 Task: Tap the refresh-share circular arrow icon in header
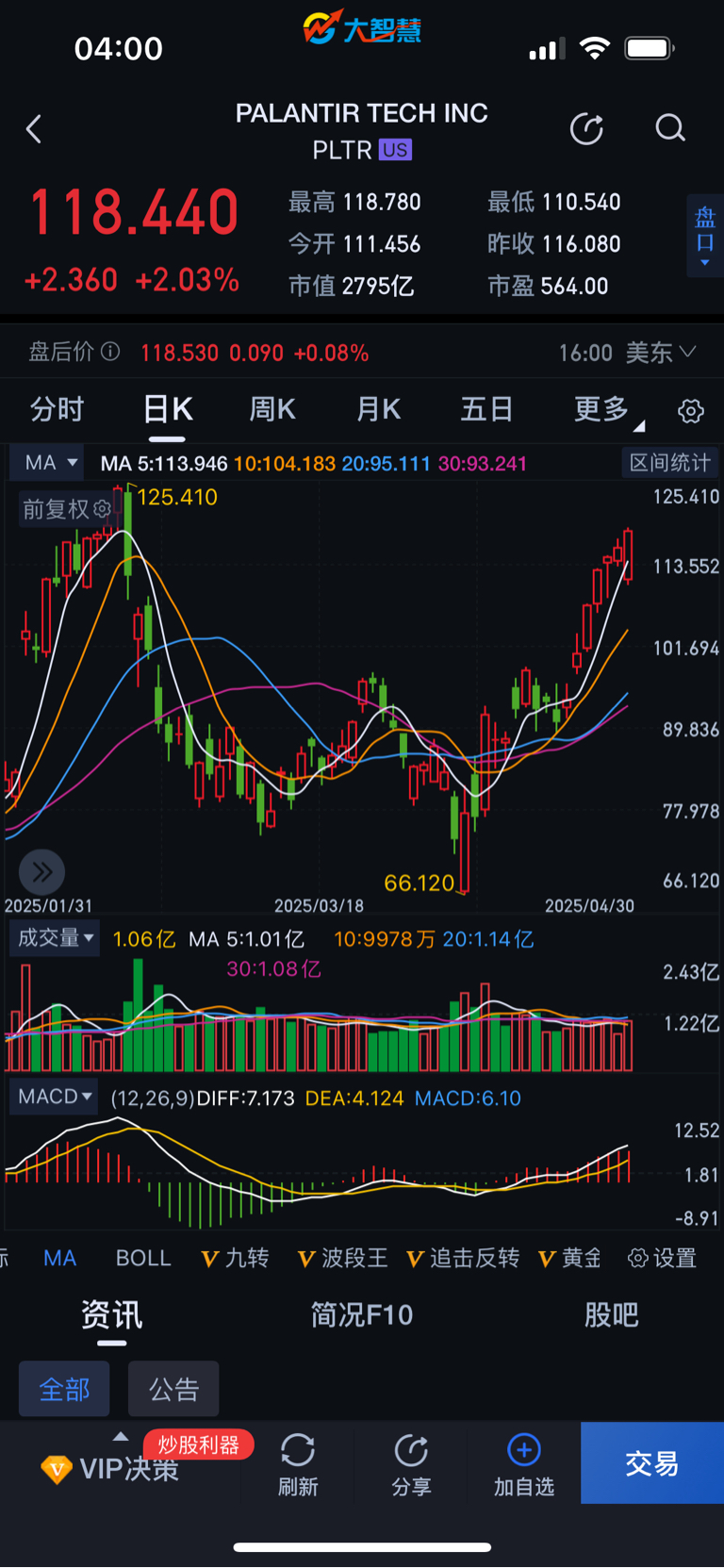click(586, 129)
